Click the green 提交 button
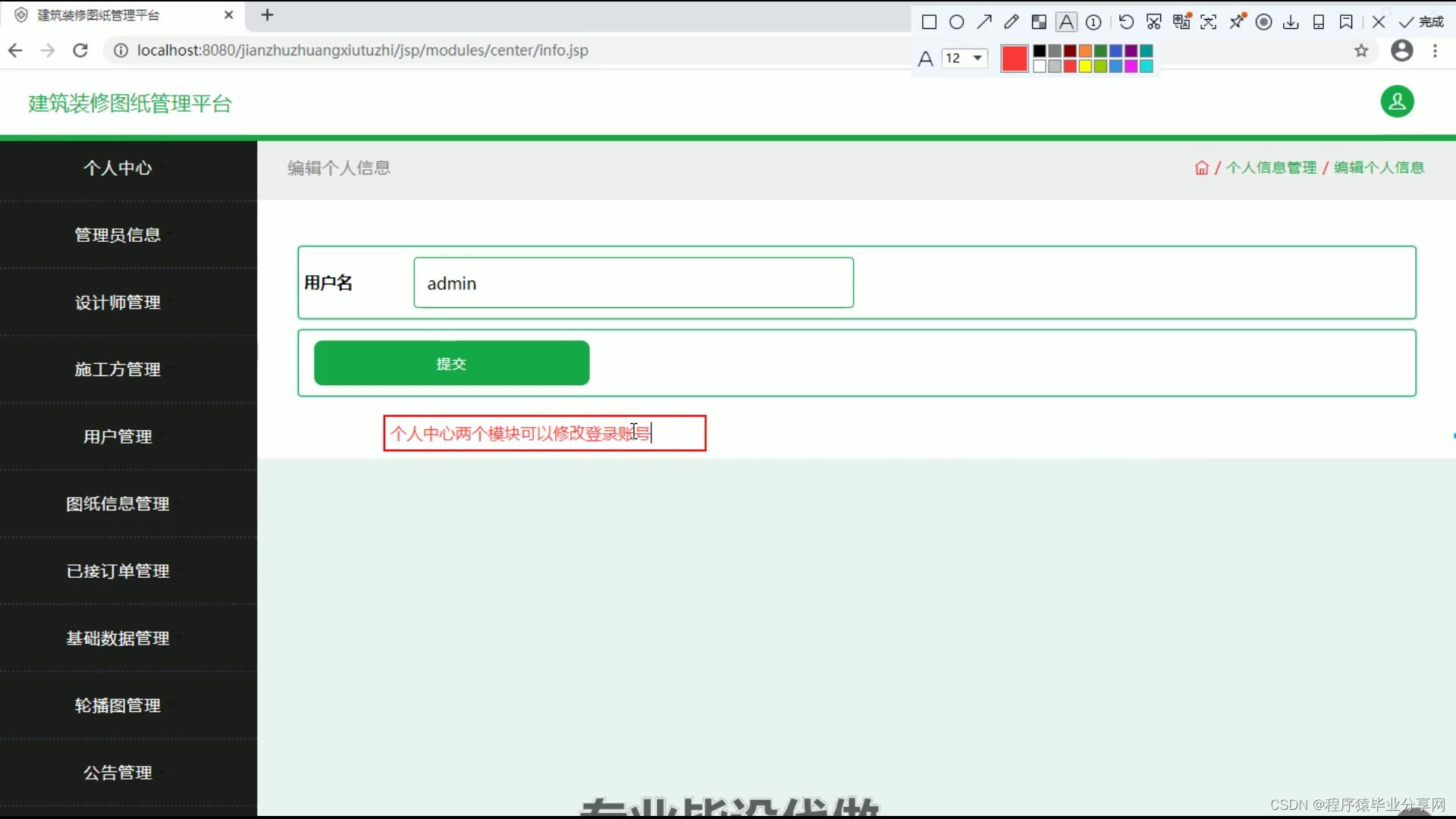Viewport: 1456px width, 819px height. coord(451,363)
